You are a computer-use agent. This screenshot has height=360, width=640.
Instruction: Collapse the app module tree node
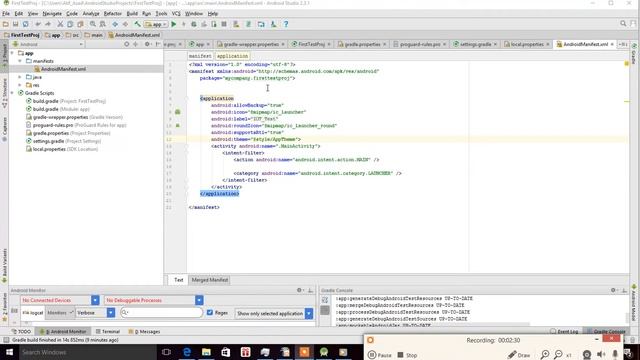point(12,53)
